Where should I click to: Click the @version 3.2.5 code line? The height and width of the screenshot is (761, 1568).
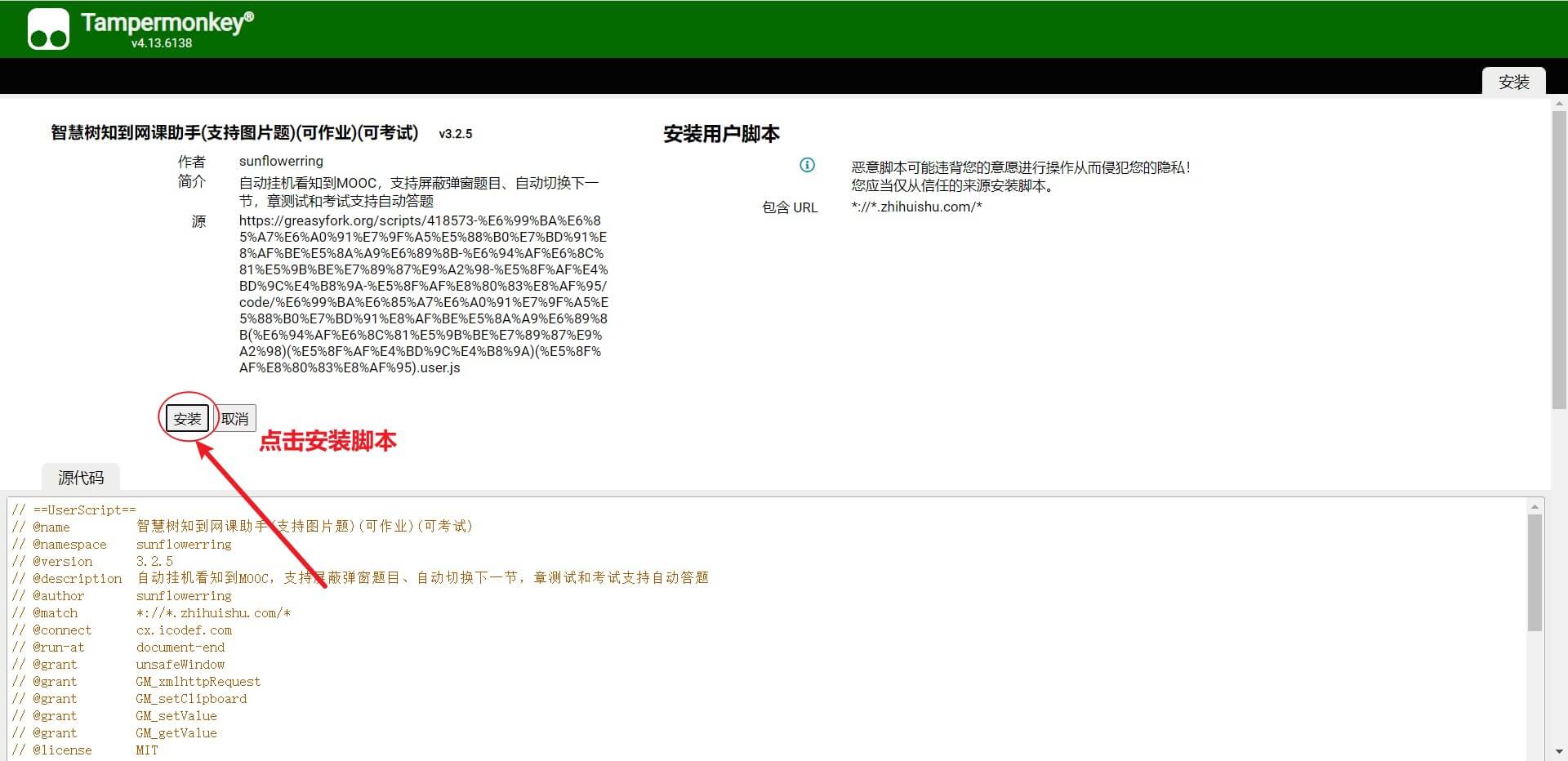[x=92, y=561]
